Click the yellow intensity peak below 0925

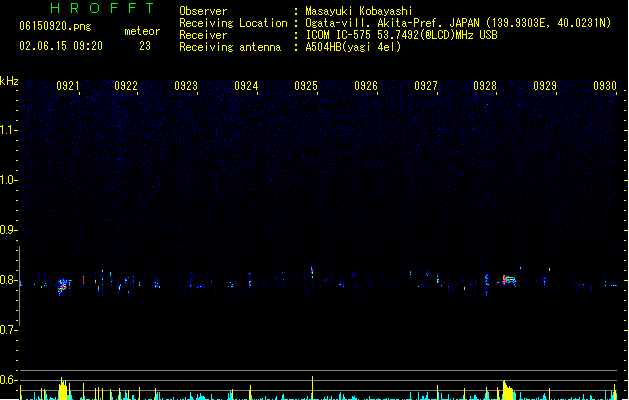tap(312, 387)
